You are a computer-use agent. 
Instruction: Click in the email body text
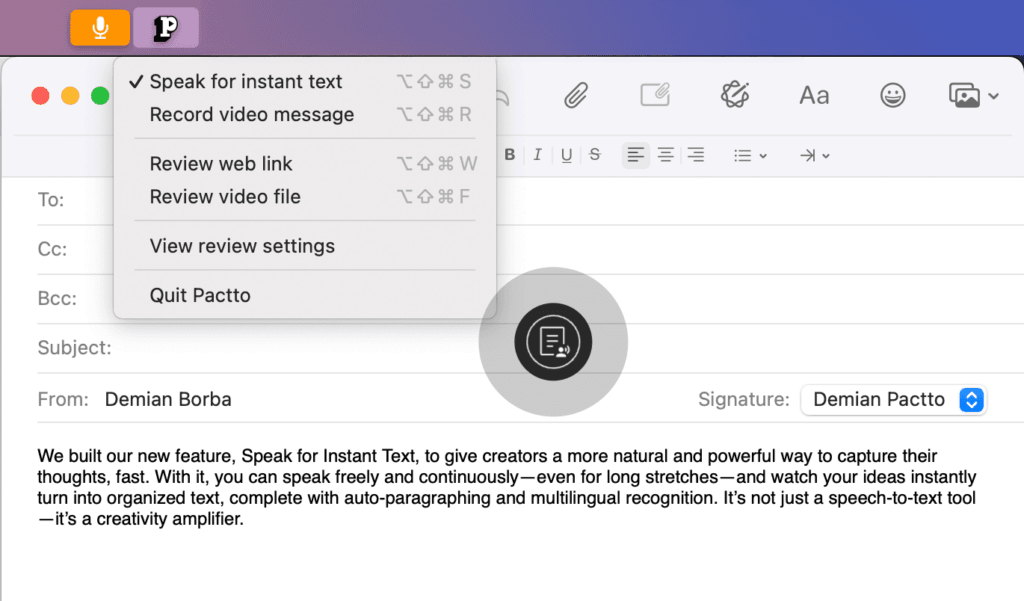click(507, 487)
